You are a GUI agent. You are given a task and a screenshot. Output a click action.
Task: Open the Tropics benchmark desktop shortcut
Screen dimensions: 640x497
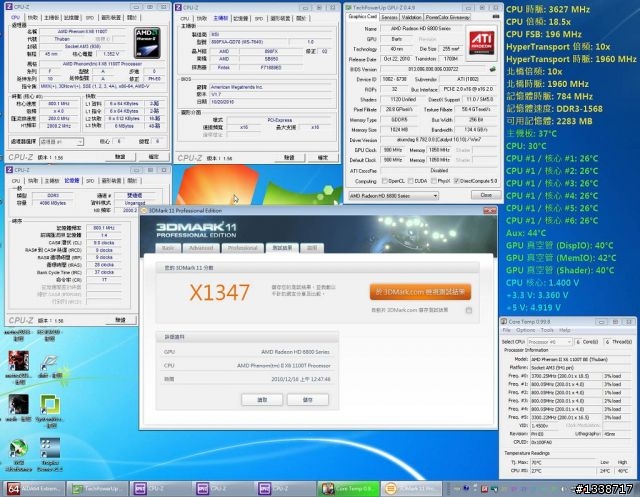(x=50, y=448)
